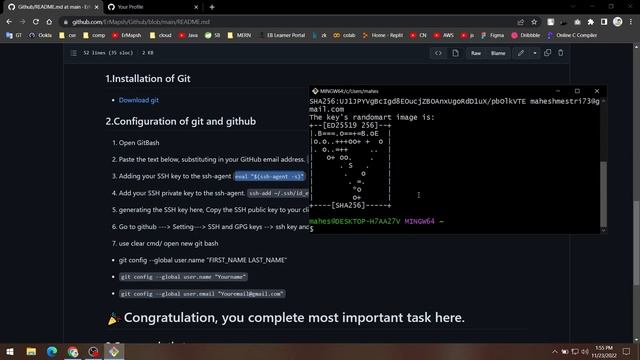Open the Download git link
Image resolution: width=640 pixels, height=360 pixels.
tap(138, 100)
